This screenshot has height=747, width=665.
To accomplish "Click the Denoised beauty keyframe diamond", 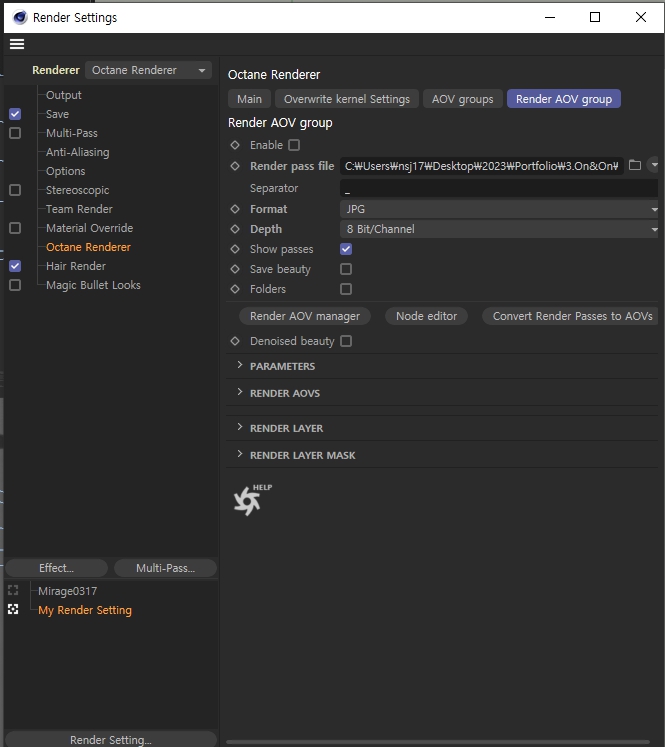I will pyautogui.click(x=235, y=341).
